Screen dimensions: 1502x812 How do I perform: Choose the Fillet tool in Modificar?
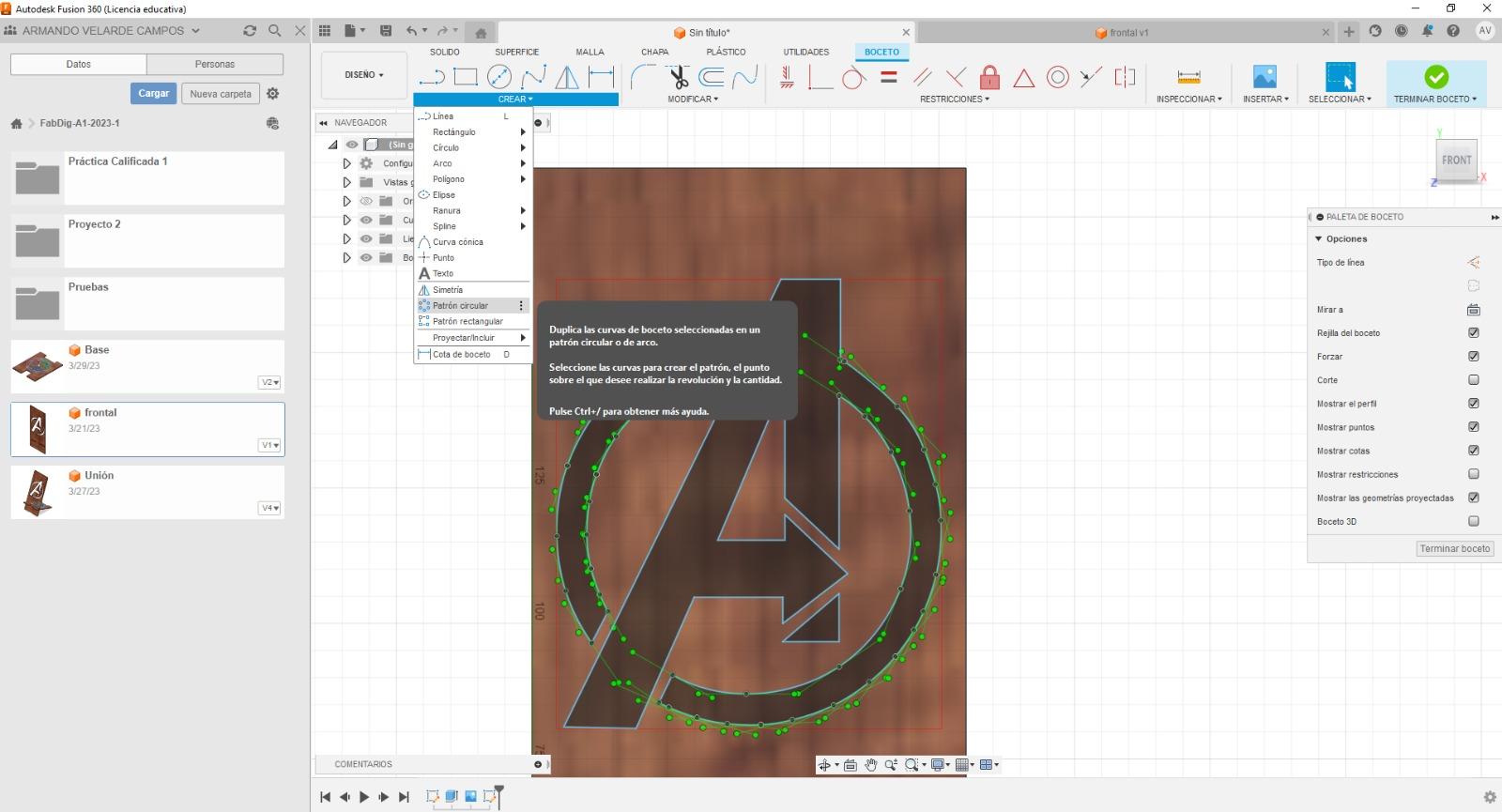643,77
